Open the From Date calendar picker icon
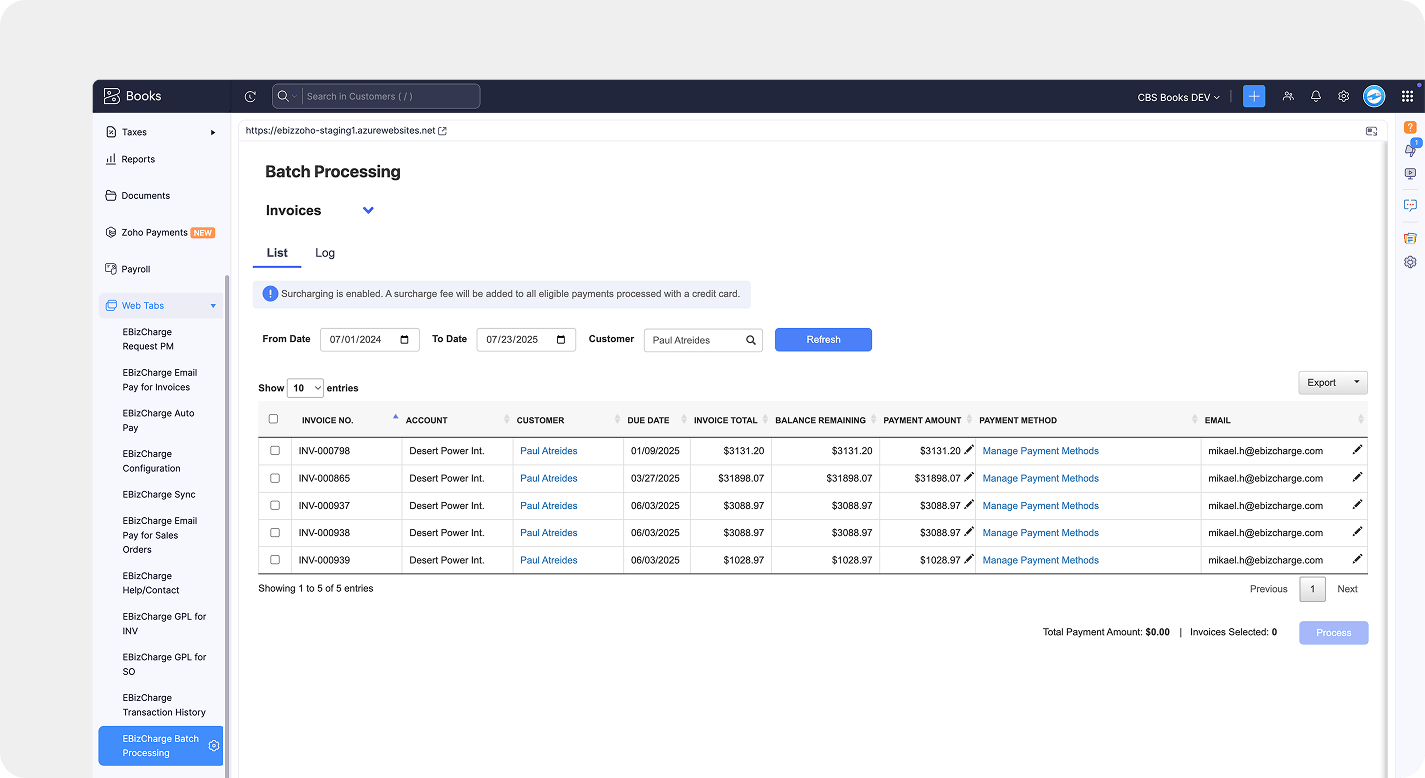 tap(404, 340)
